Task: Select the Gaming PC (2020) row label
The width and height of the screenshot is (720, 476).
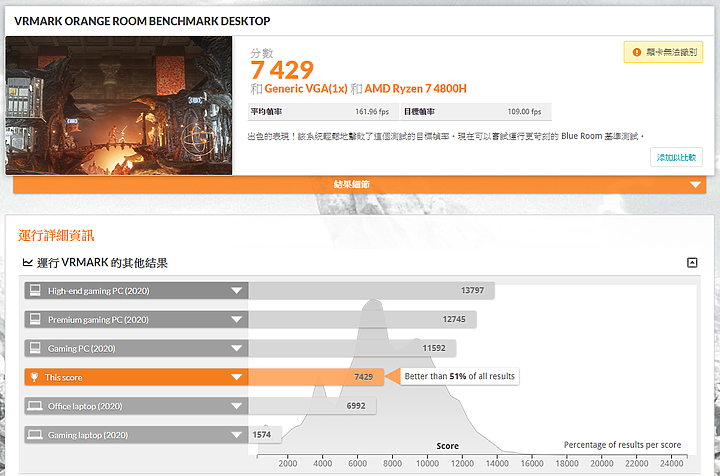Action: [x=82, y=349]
